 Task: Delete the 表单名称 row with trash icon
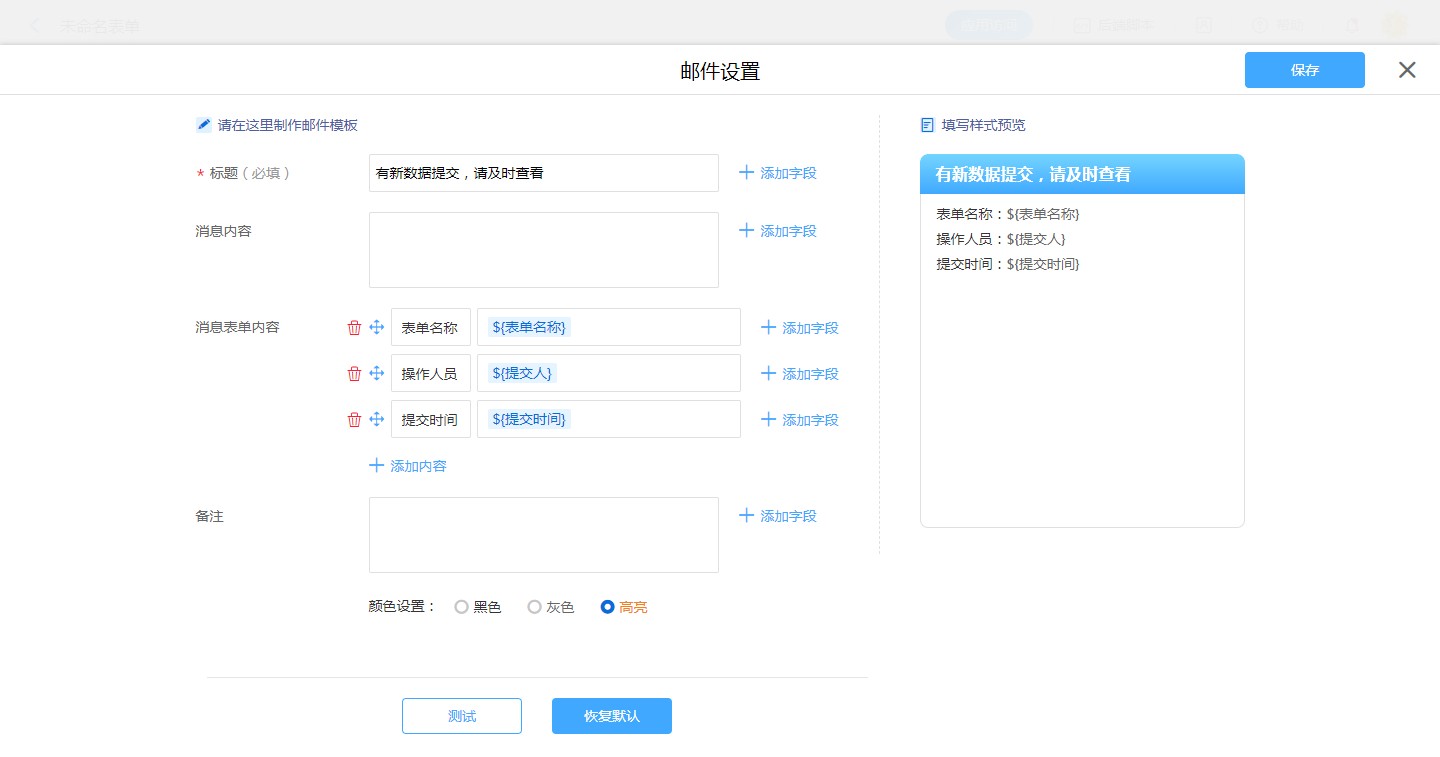click(x=354, y=328)
